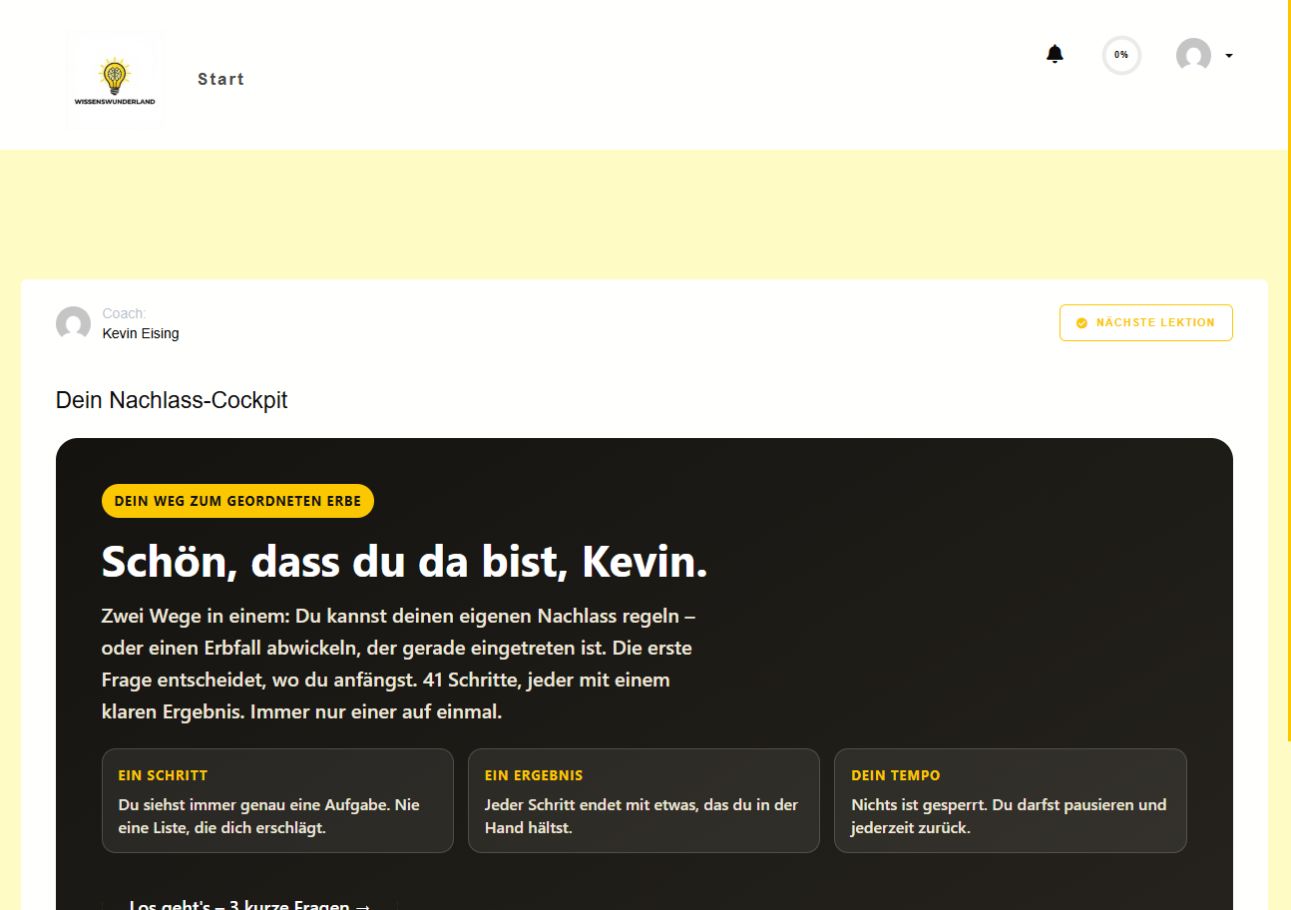Click the Wissenswunderland lightbulb logo
The height and width of the screenshot is (910, 1291).
coord(115,80)
